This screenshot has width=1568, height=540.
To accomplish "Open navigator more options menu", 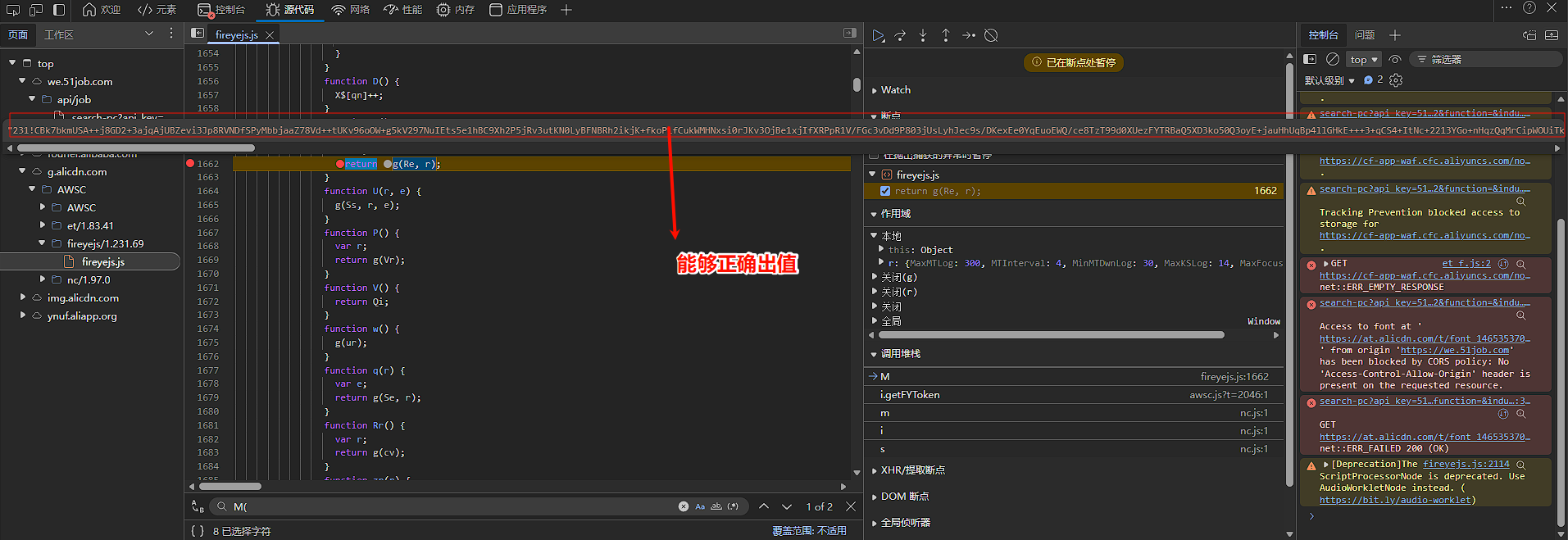I will tap(170, 34).
